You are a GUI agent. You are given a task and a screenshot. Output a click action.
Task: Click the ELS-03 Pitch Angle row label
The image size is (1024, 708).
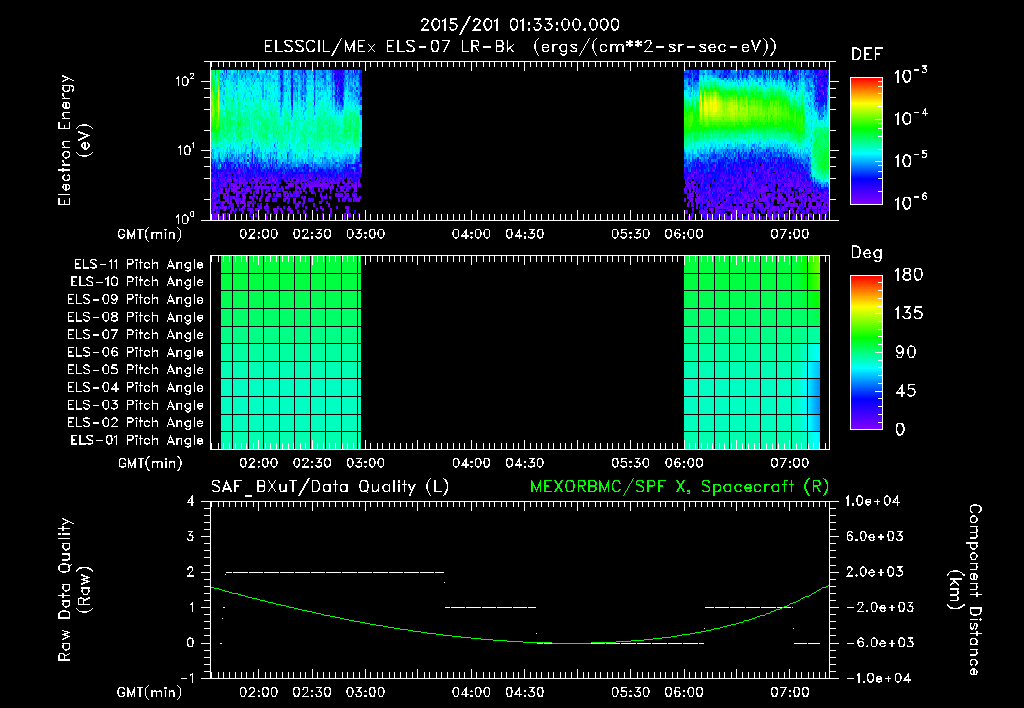(x=135, y=405)
